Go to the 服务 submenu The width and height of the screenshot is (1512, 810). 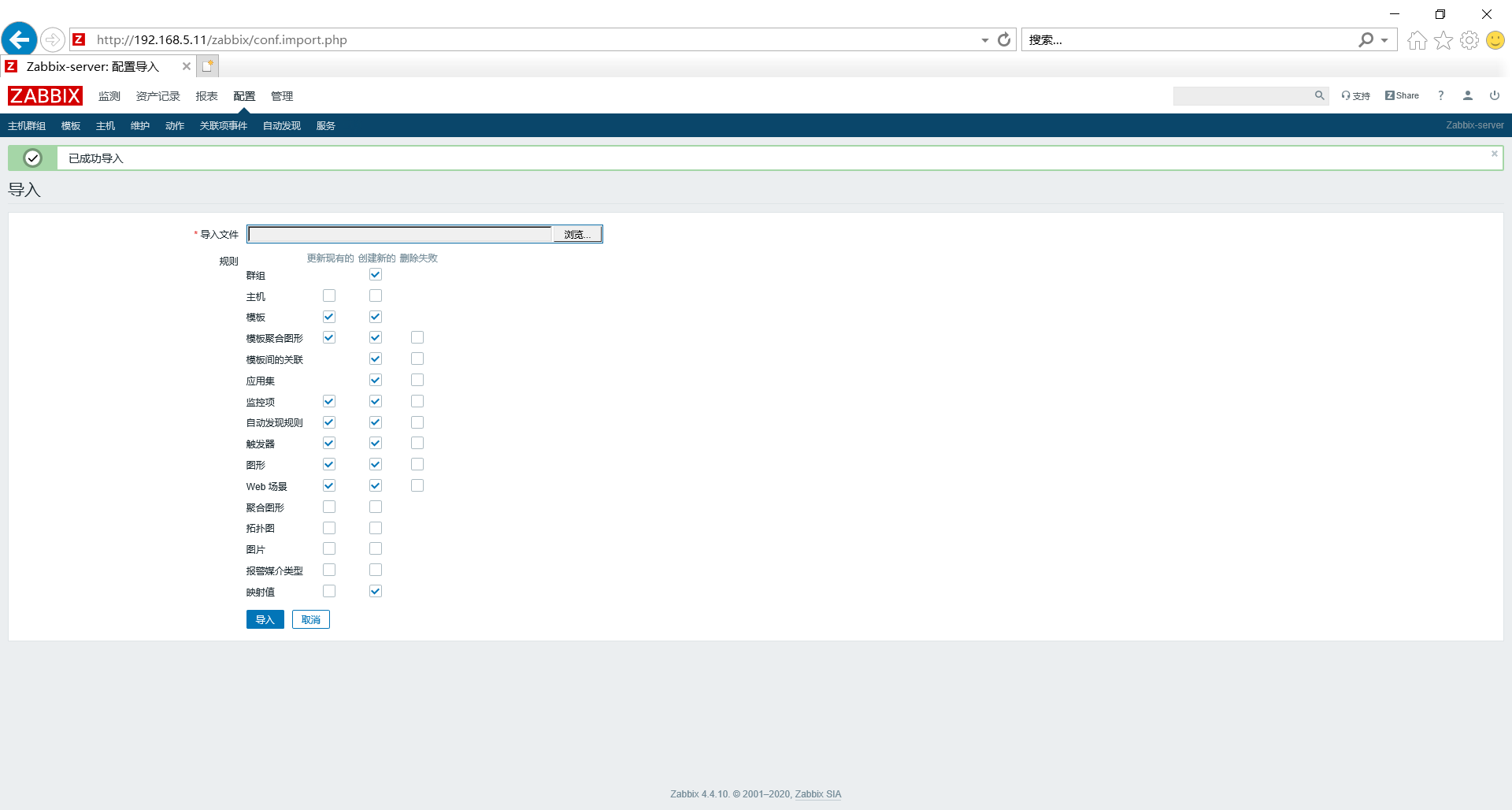326,126
